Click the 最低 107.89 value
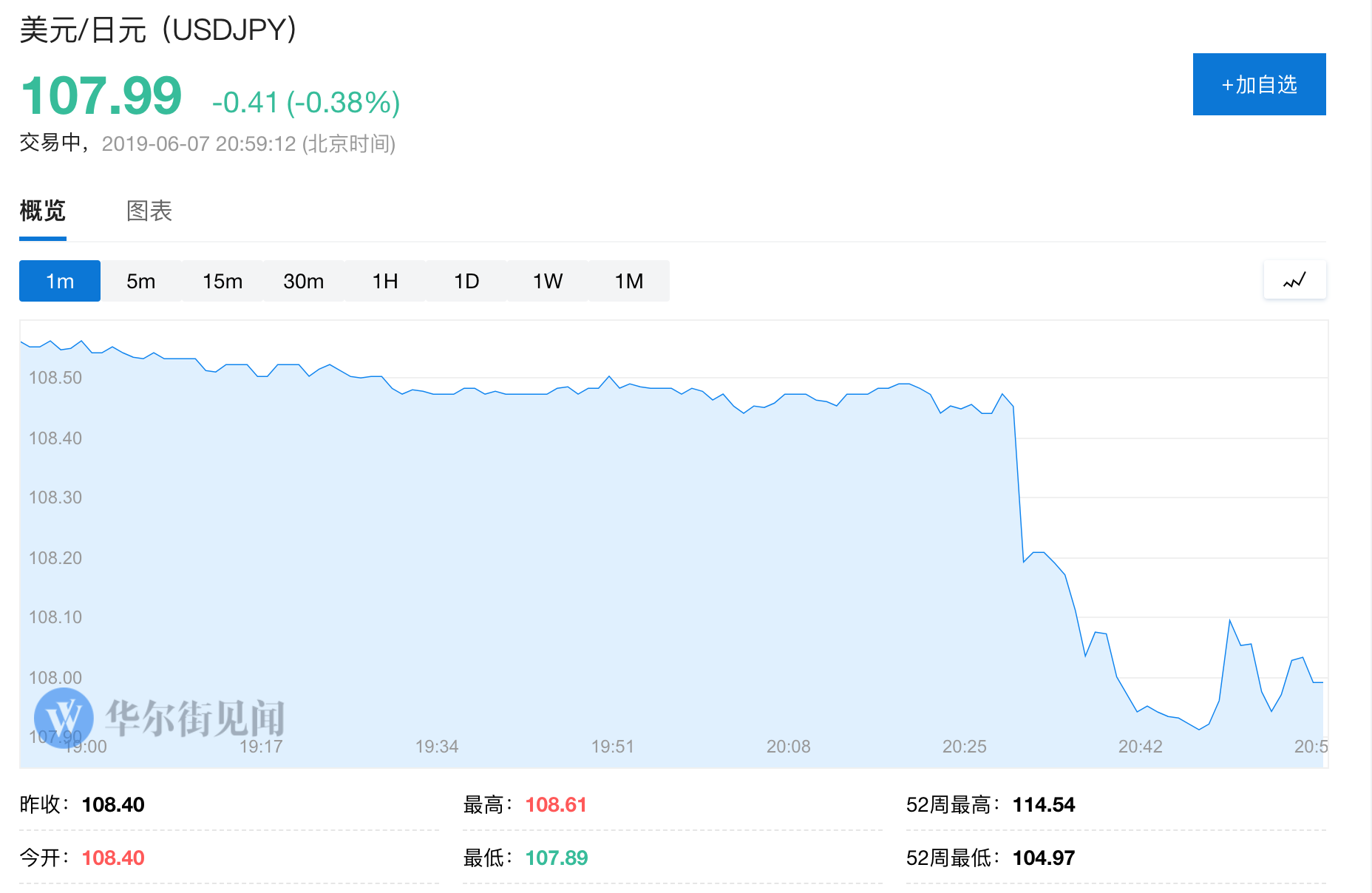The height and width of the screenshot is (893, 1372). click(556, 858)
